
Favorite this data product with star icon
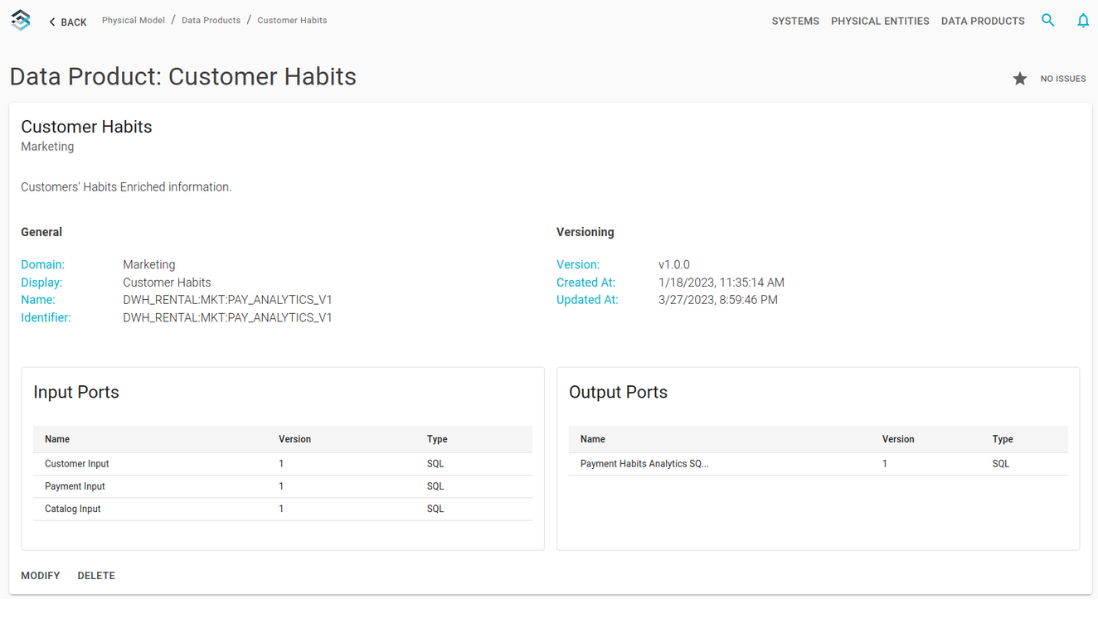[x=1020, y=78]
